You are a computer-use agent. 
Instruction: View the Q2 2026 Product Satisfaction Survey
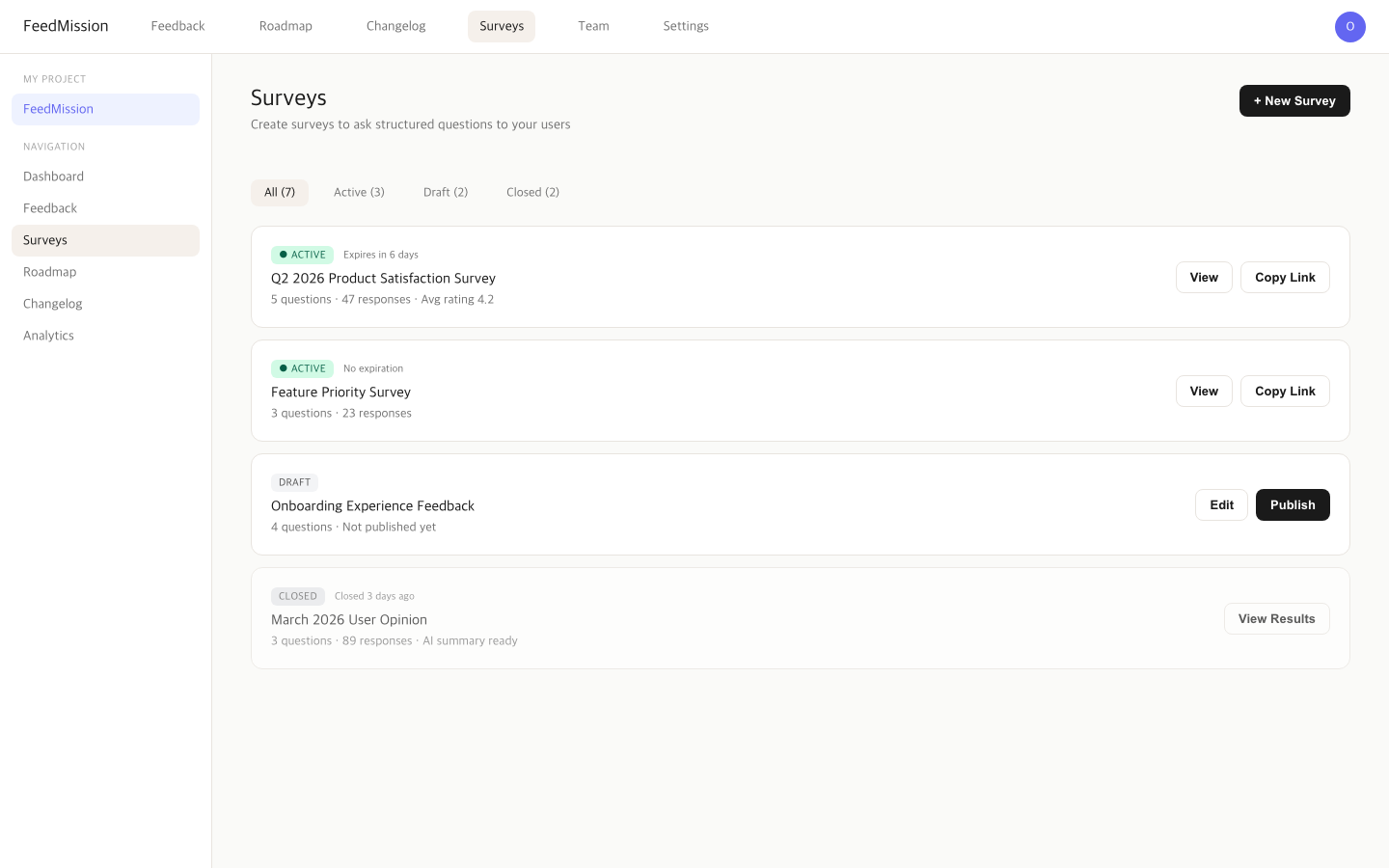(x=1204, y=277)
